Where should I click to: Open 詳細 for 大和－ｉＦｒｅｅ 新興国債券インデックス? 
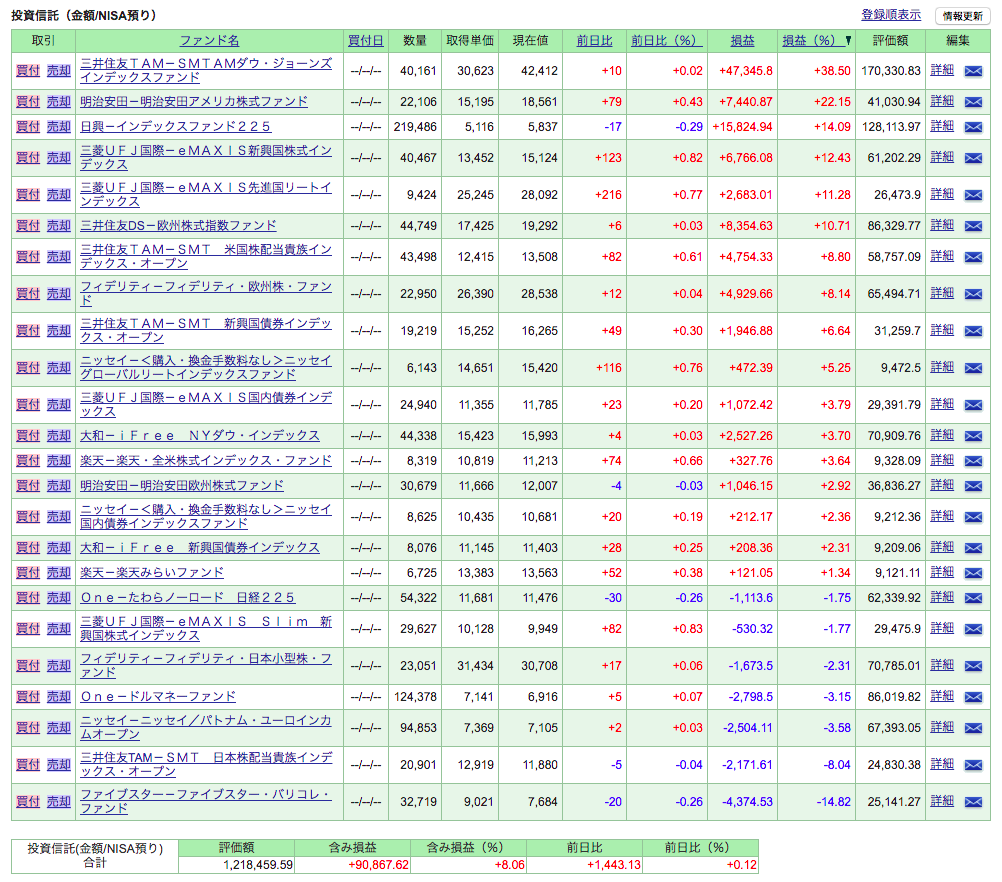[942, 547]
